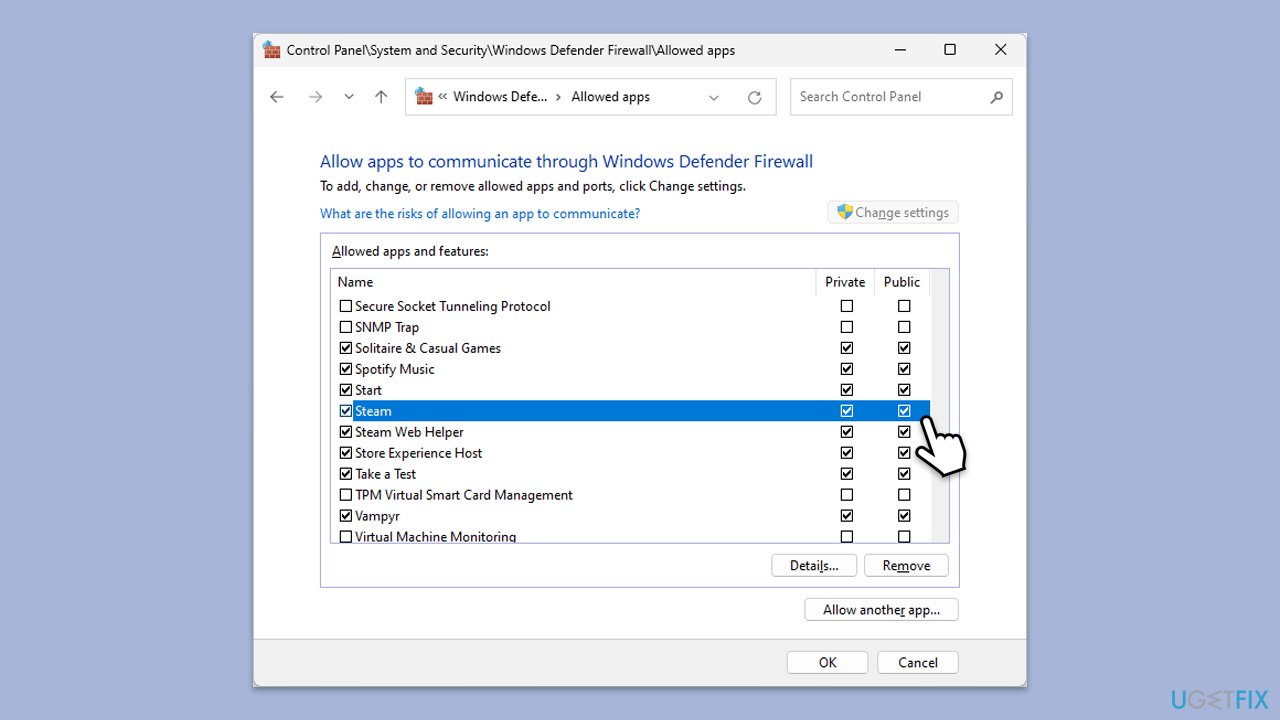Screen dimensions: 1280x720
Task: Click the firewall icon in the address bar
Action: point(423,96)
